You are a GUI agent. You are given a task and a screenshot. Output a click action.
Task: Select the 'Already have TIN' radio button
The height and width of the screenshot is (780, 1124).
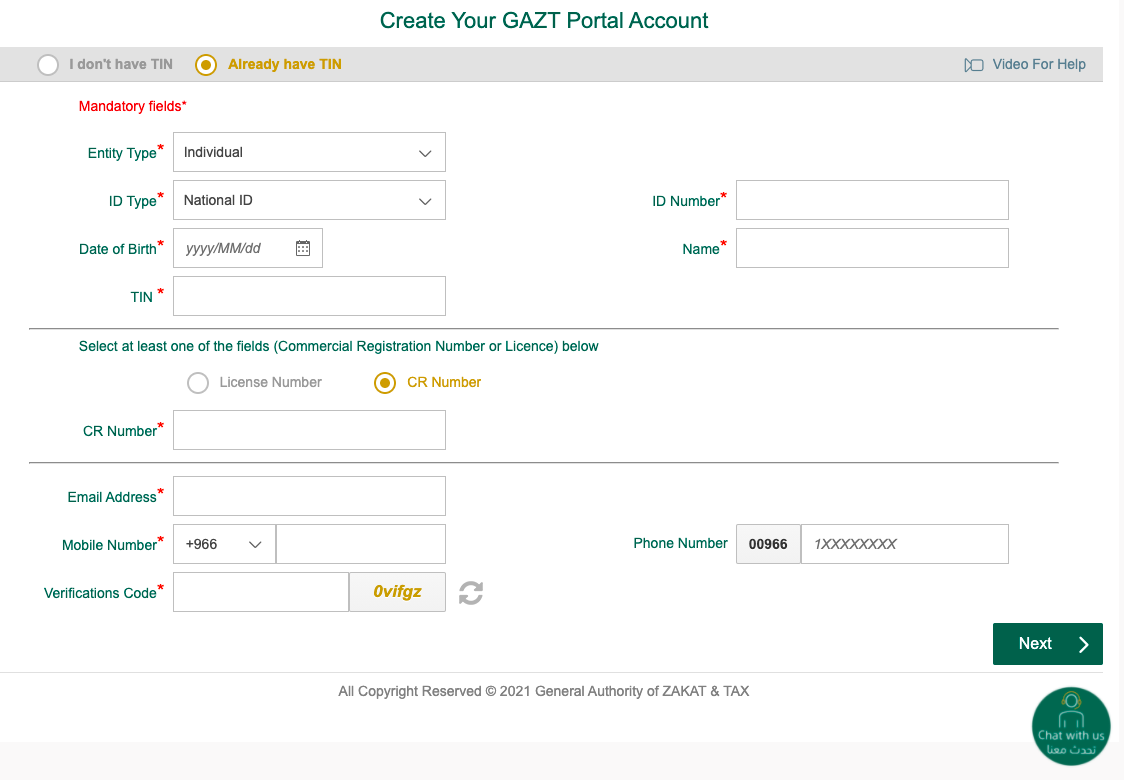tap(206, 64)
